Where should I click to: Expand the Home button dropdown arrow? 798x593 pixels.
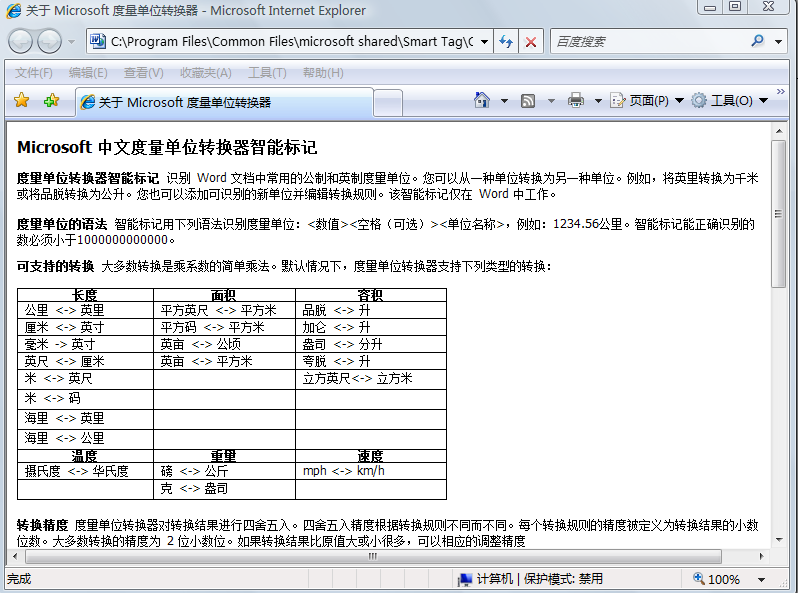(504, 101)
